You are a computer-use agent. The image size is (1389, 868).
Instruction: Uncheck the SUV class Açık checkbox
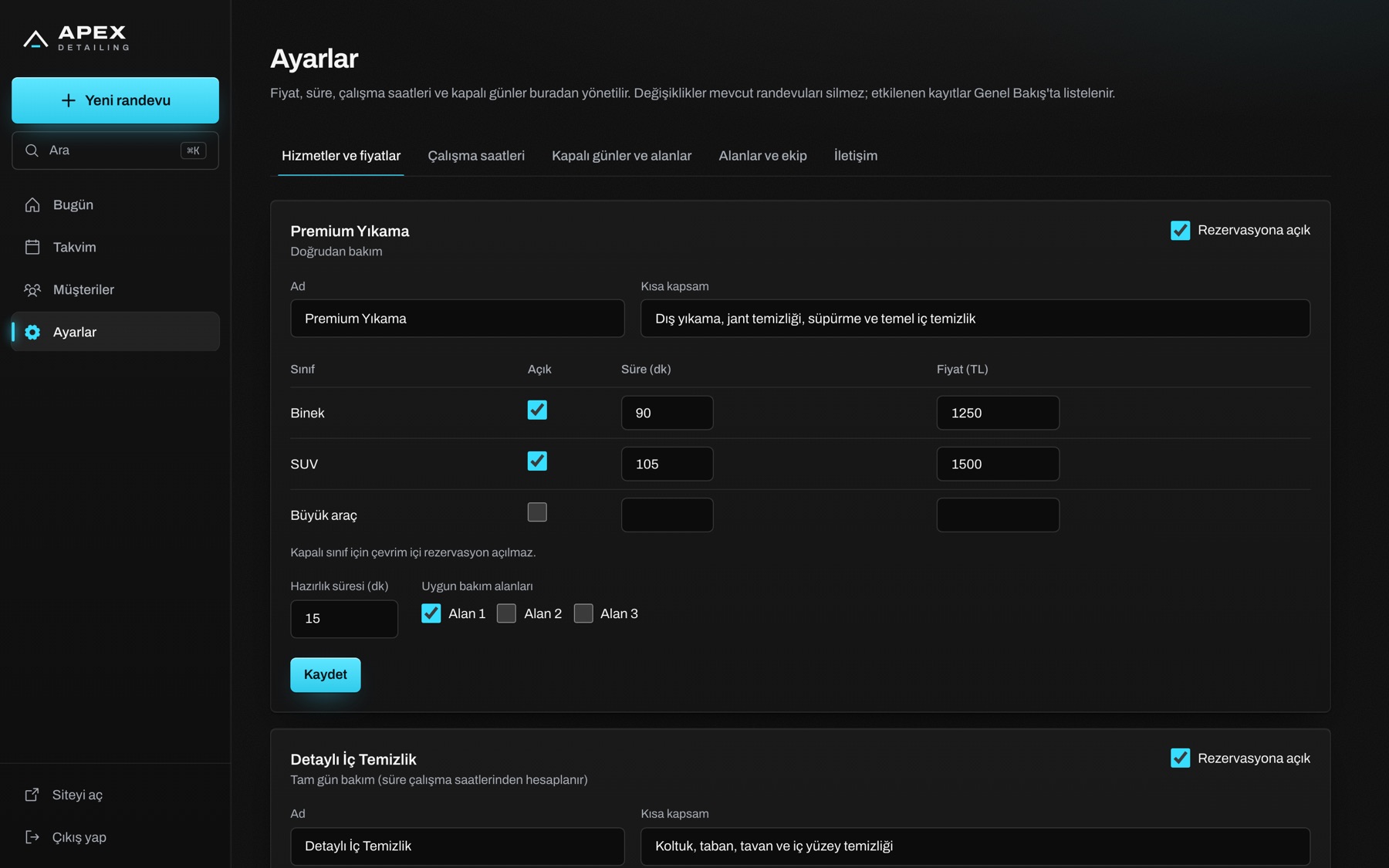coord(537,461)
